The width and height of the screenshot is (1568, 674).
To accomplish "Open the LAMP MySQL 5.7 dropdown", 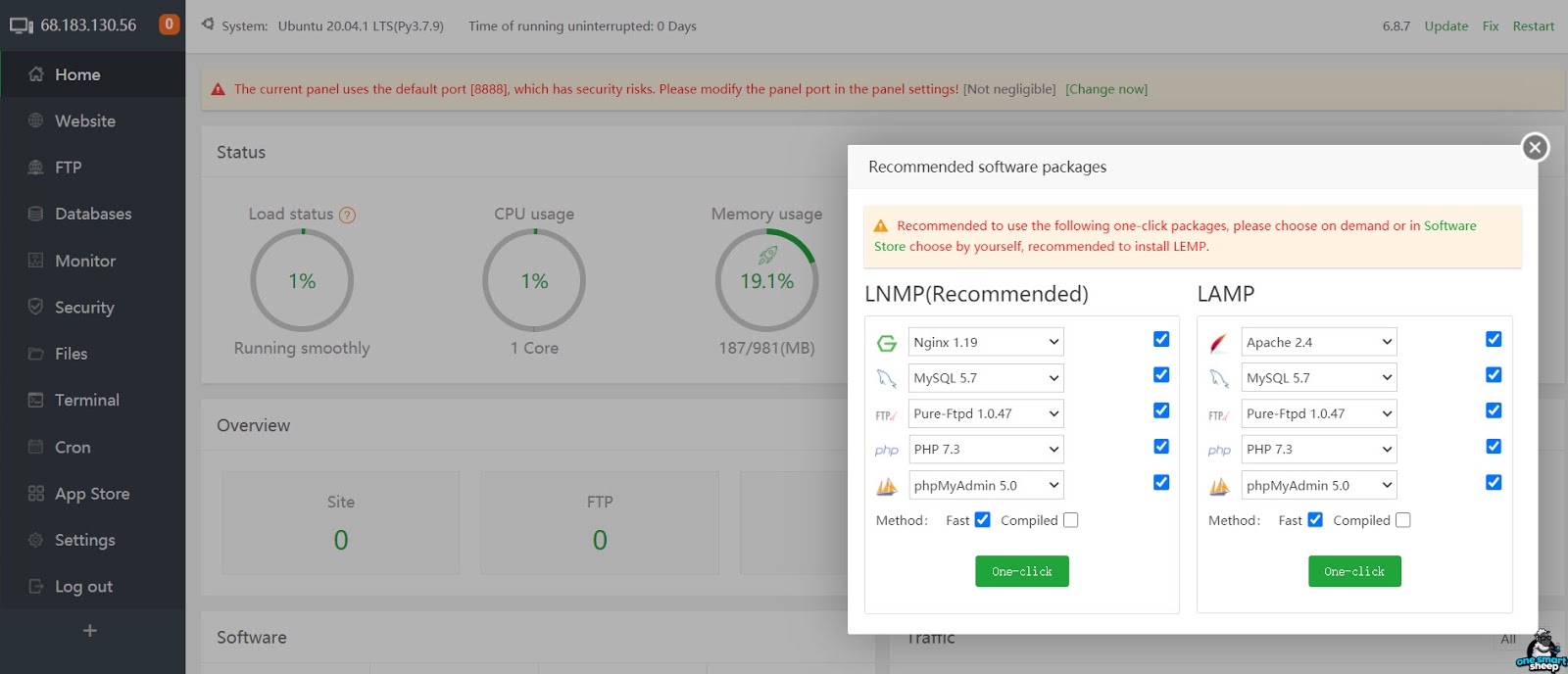I will 1319,378.
